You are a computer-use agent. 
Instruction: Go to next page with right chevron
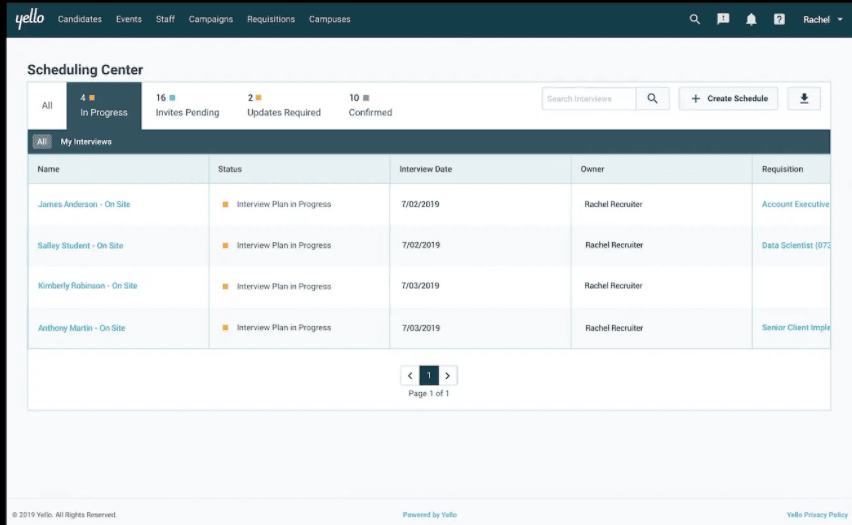click(448, 376)
